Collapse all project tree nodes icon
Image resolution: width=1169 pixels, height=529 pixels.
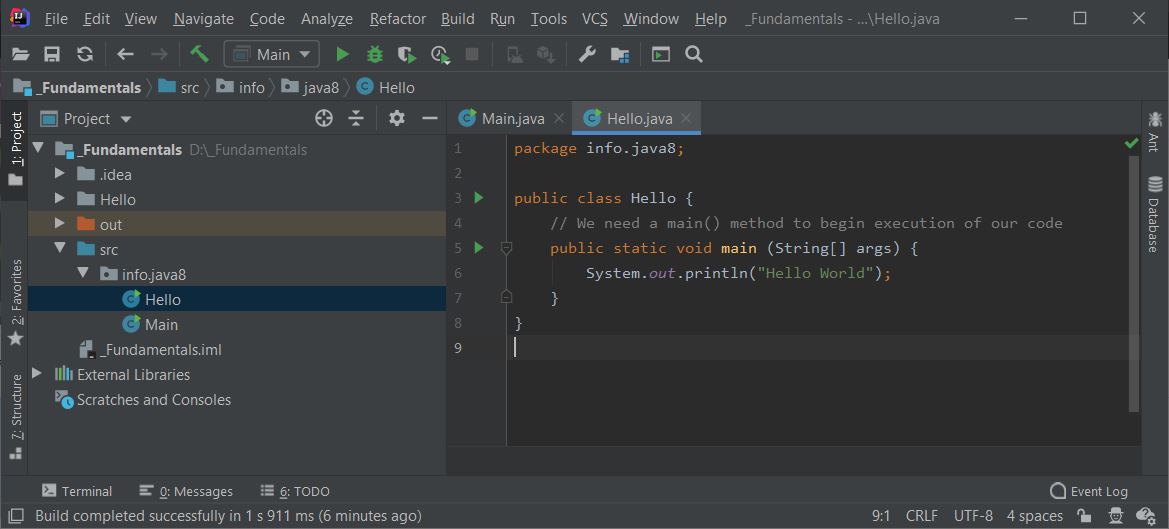pyautogui.click(x=356, y=118)
